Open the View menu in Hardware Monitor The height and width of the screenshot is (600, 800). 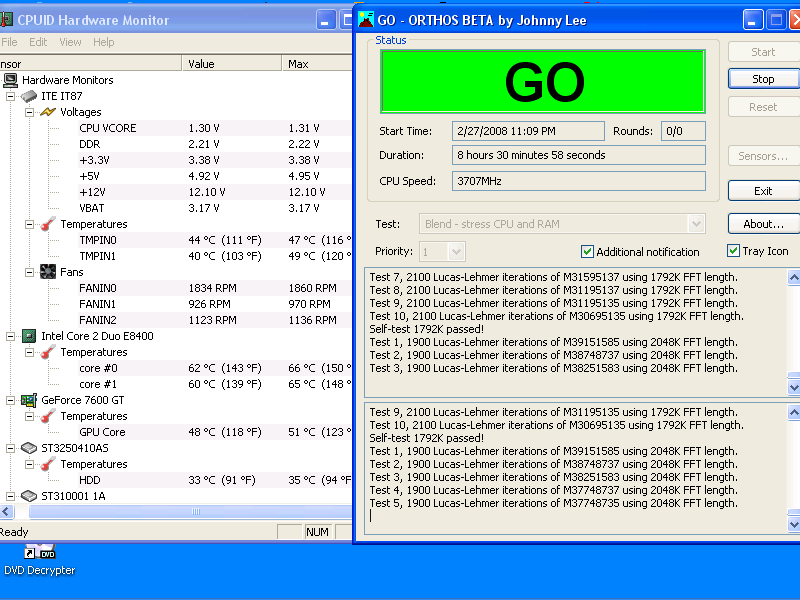[70, 42]
